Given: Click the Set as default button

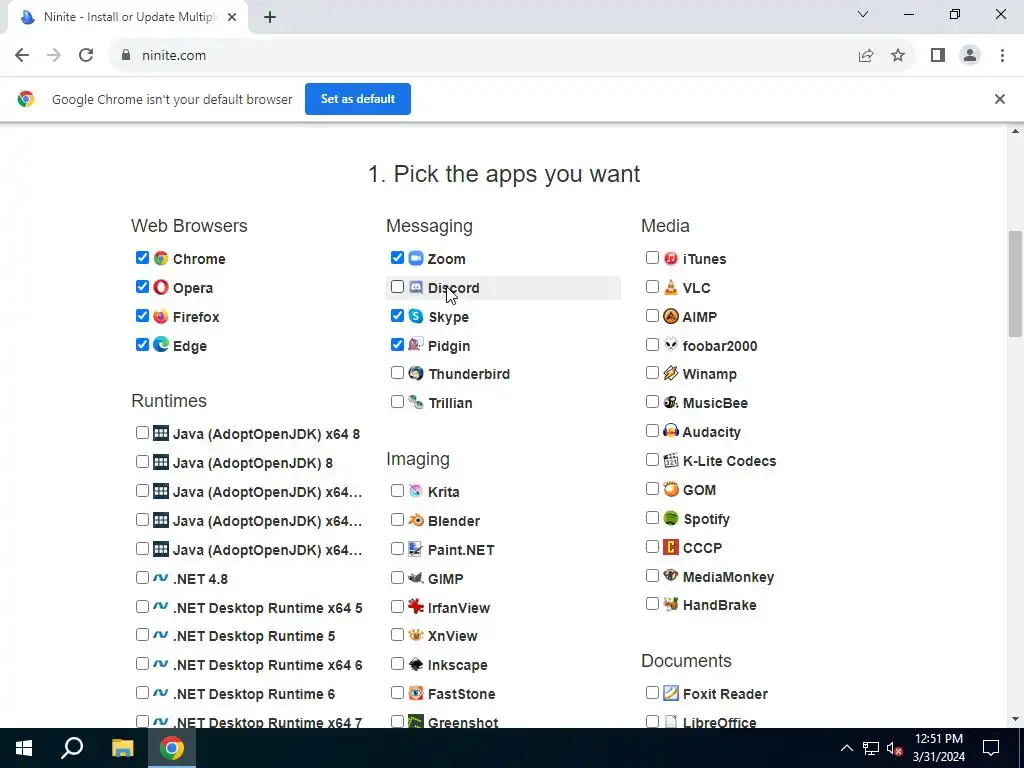Looking at the screenshot, I should [x=358, y=99].
